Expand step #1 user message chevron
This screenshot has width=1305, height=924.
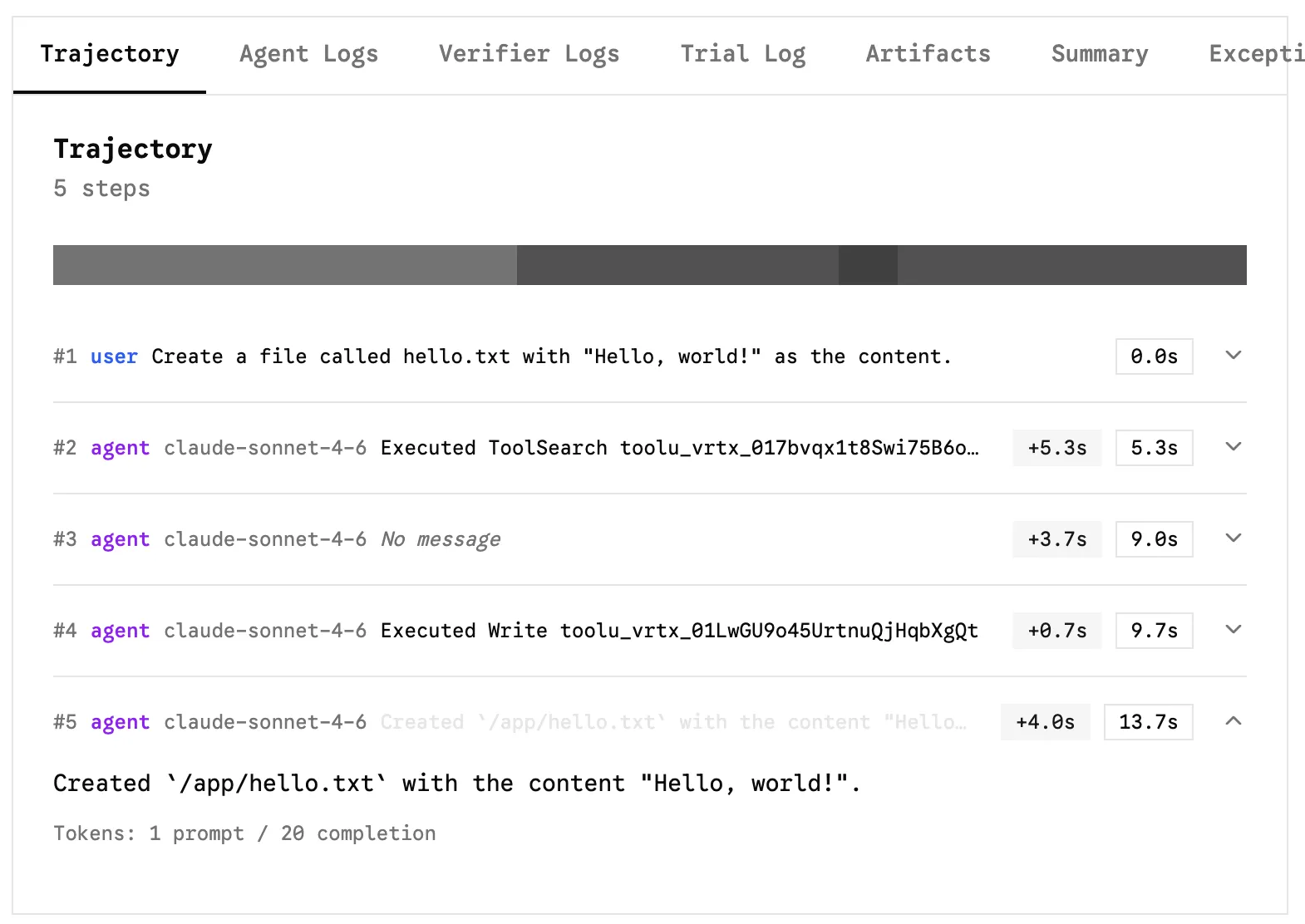click(1234, 356)
